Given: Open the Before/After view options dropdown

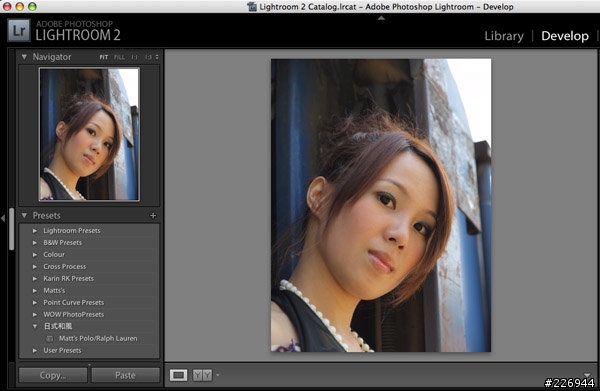Looking at the screenshot, I should click(x=218, y=375).
